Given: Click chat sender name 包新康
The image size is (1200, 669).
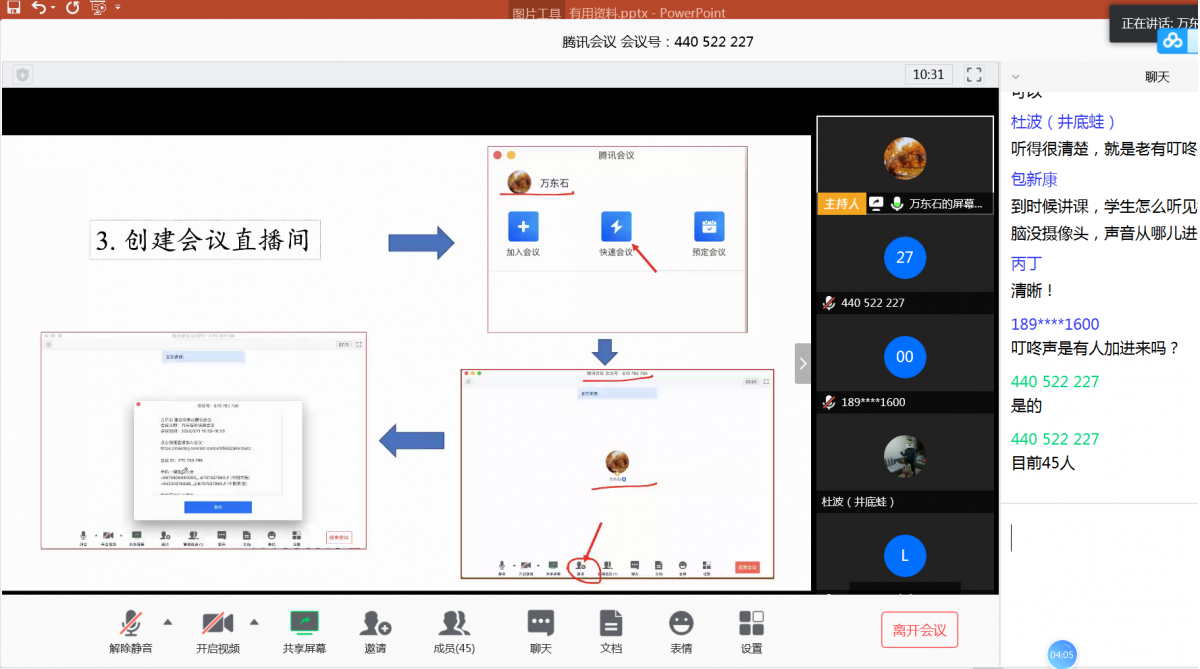Looking at the screenshot, I should [1034, 180].
